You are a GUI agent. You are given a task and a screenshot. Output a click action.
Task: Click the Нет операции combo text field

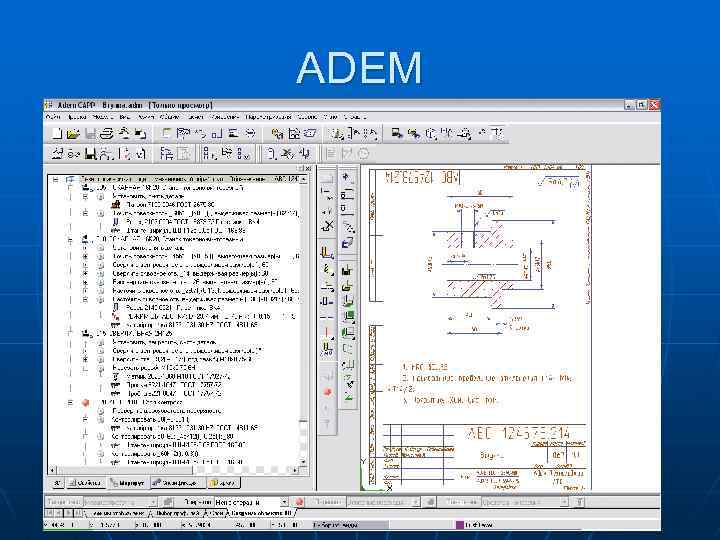[x=247, y=502]
